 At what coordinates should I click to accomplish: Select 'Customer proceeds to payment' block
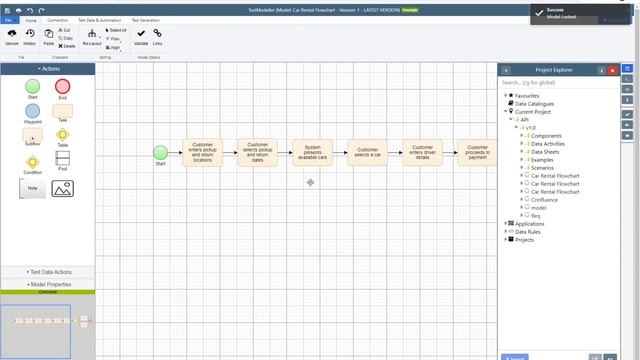pyautogui.click(x=477, y=153)
